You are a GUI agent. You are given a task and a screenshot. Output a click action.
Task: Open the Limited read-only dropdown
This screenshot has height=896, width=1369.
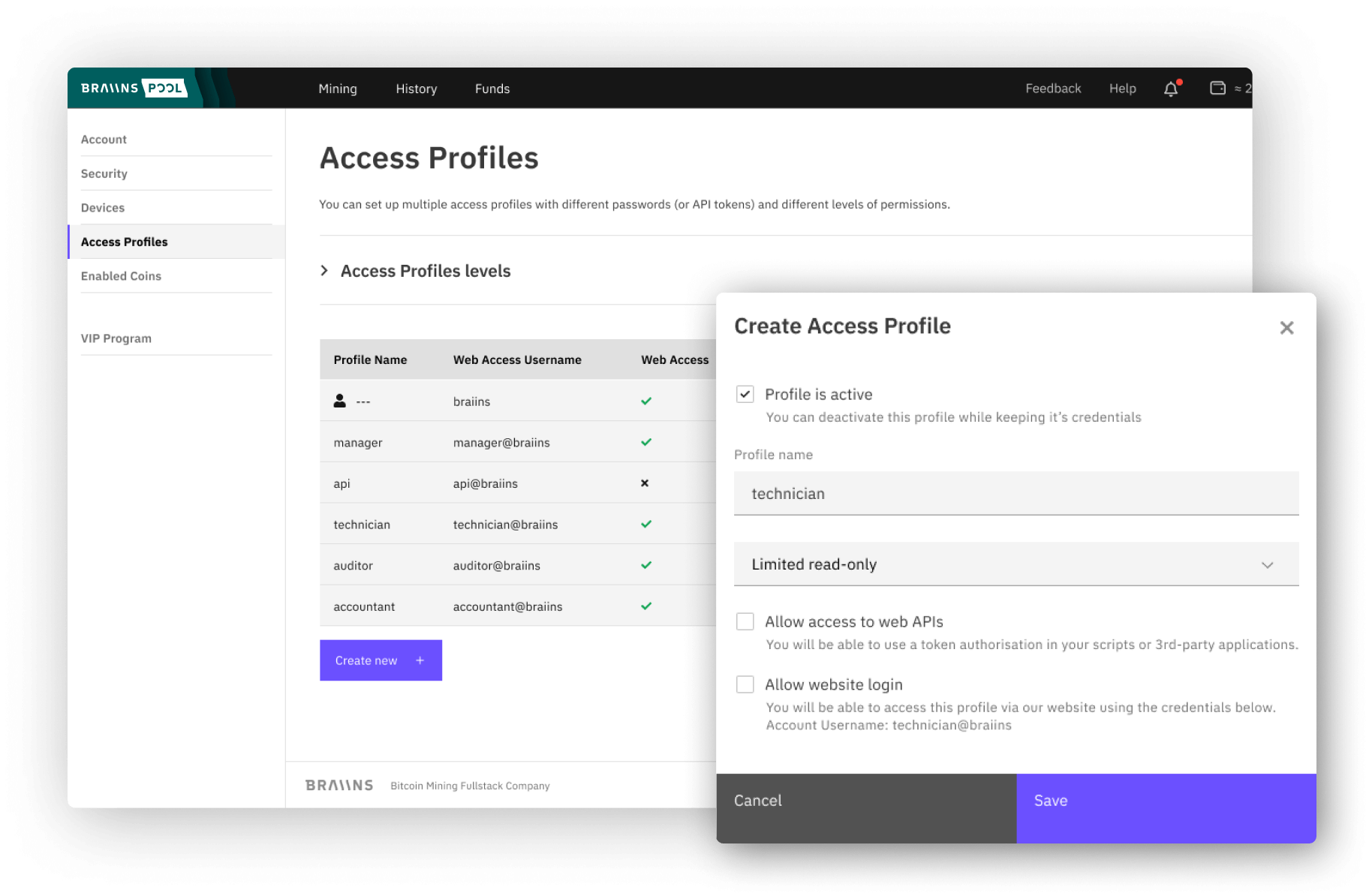[1016, 564]
